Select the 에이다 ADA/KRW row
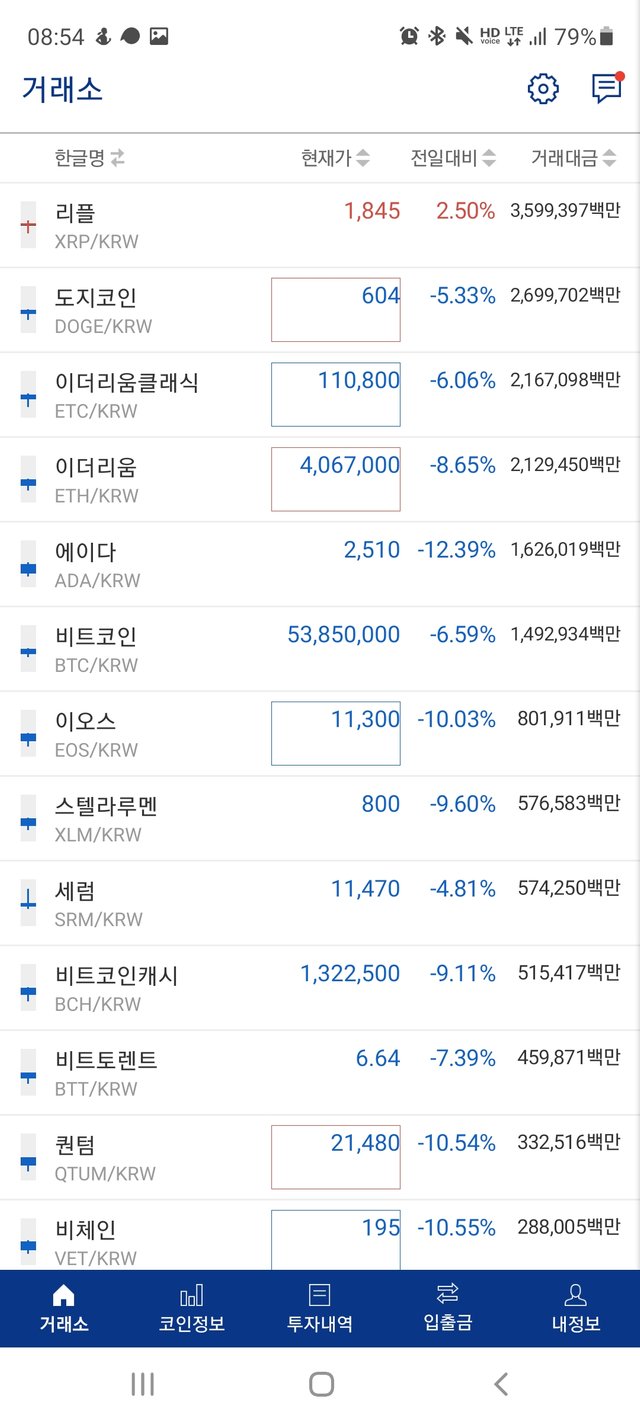Viewport: 640px width, 1422px height. coord(320,564)
